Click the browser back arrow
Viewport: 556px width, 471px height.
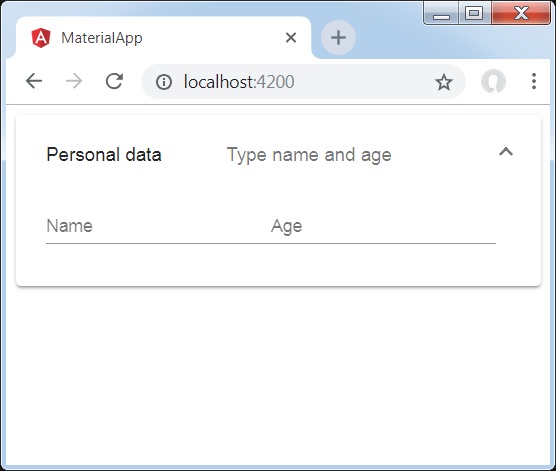[34, 81]
